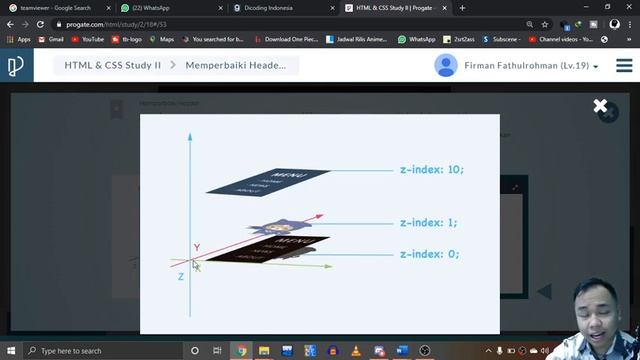Open the Apps bookmark
Screen dimensions: 640x360
pyautogui.click(x=19, y=39)
